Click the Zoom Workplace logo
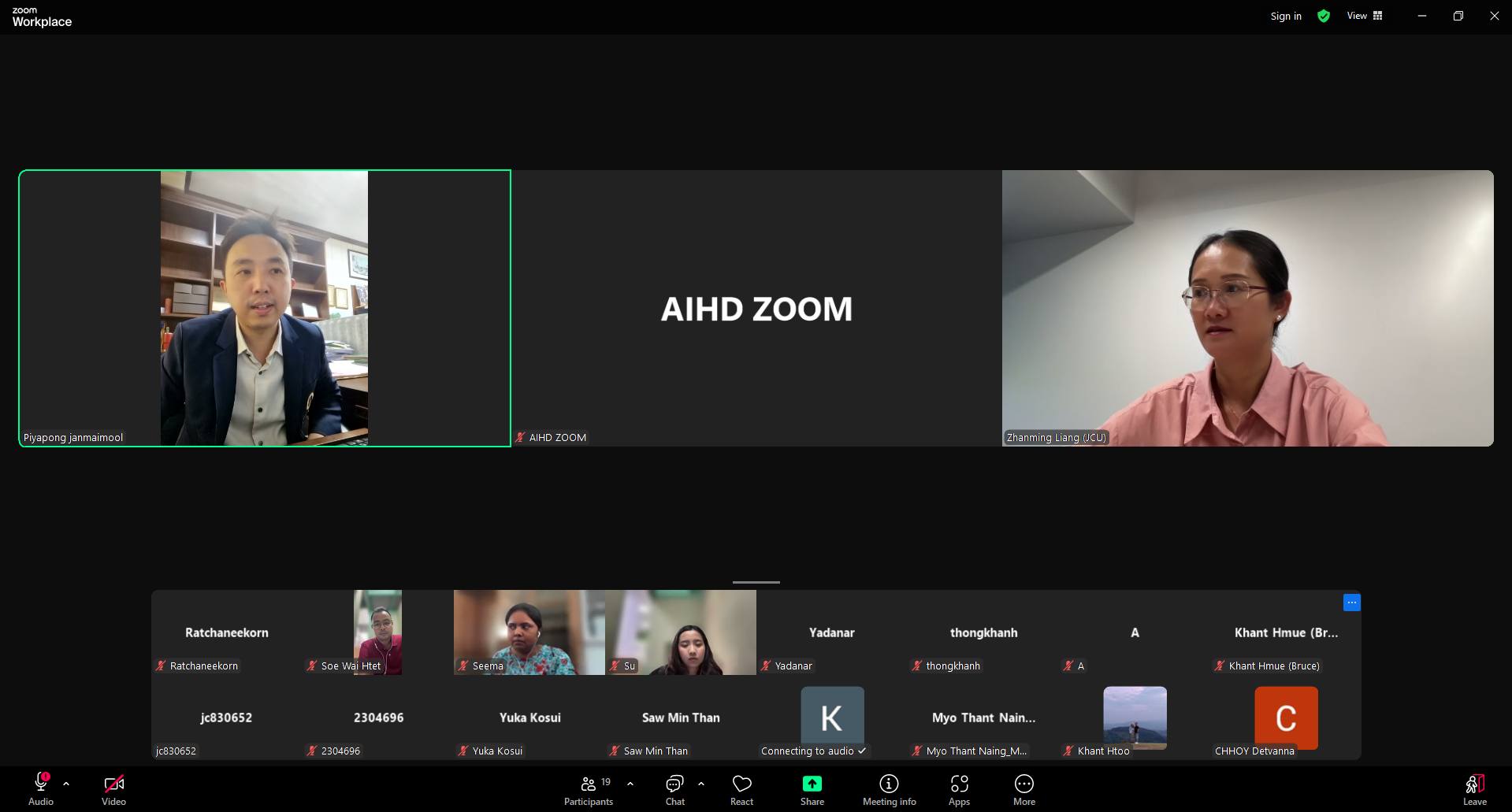The height and width of the screenshot is (812, 1512). [42, 17]
